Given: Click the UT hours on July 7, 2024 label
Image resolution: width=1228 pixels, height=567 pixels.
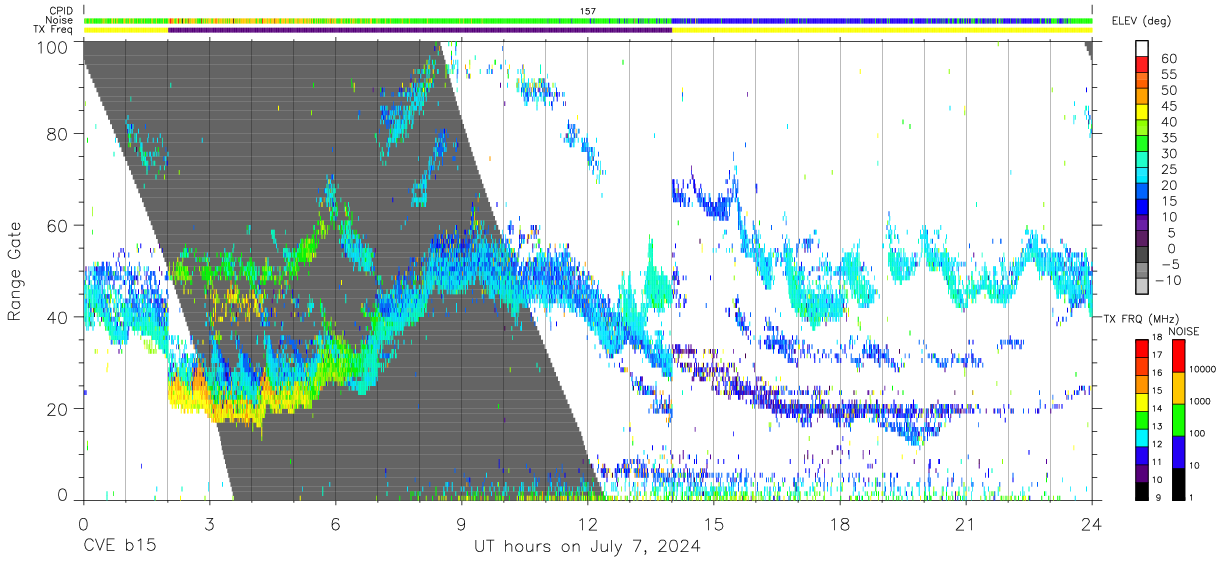Looking at the screenshot, I should (x=587, y=547).
